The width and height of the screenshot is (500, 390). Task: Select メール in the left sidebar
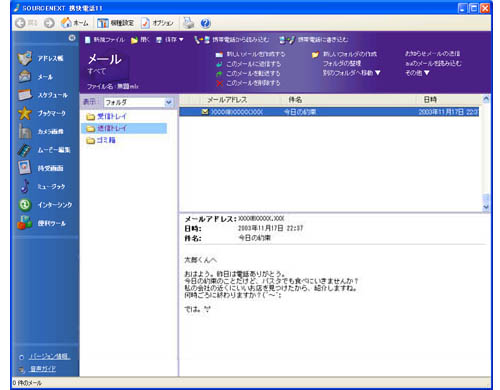click(35, 77)
